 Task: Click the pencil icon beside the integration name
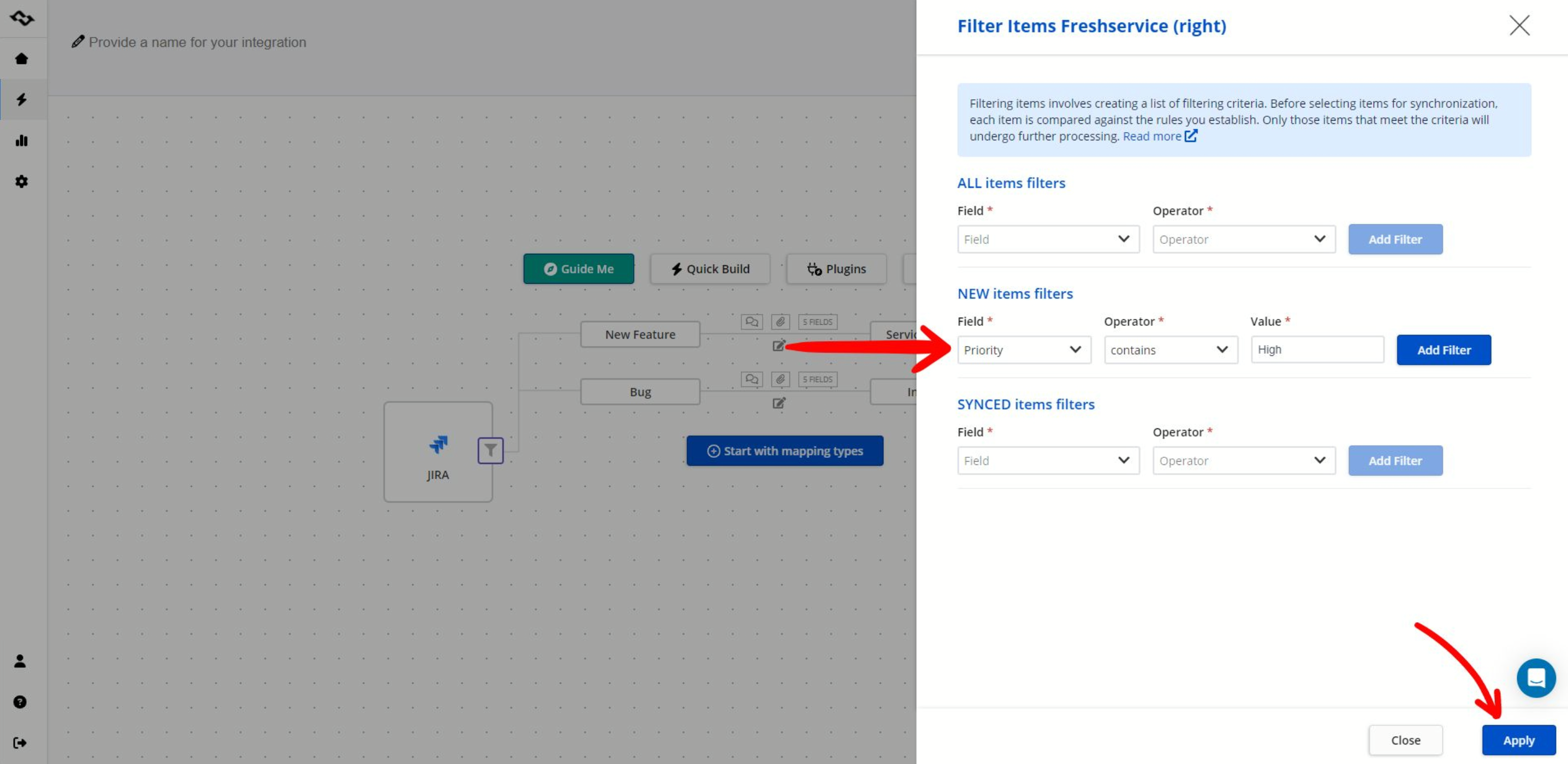78,42
